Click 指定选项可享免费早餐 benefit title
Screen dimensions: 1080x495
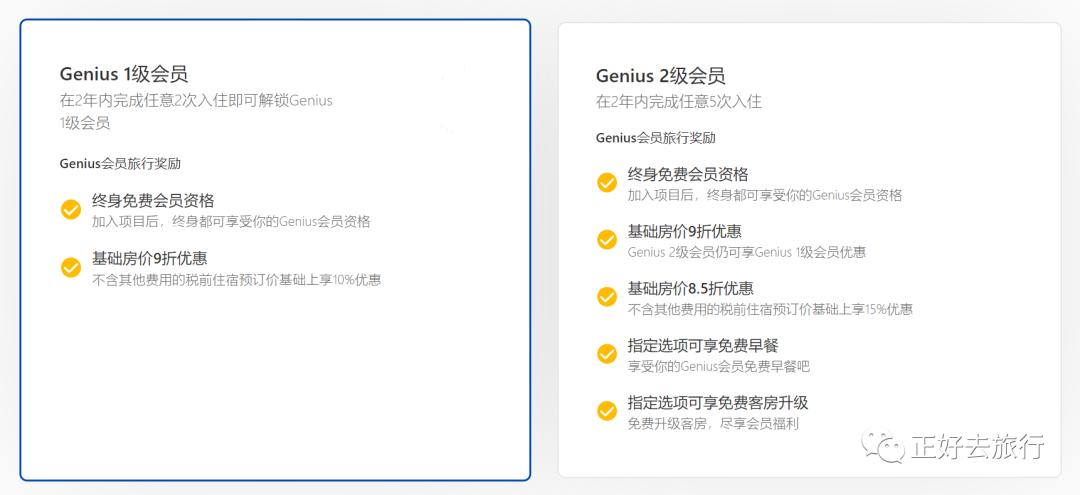703,345
